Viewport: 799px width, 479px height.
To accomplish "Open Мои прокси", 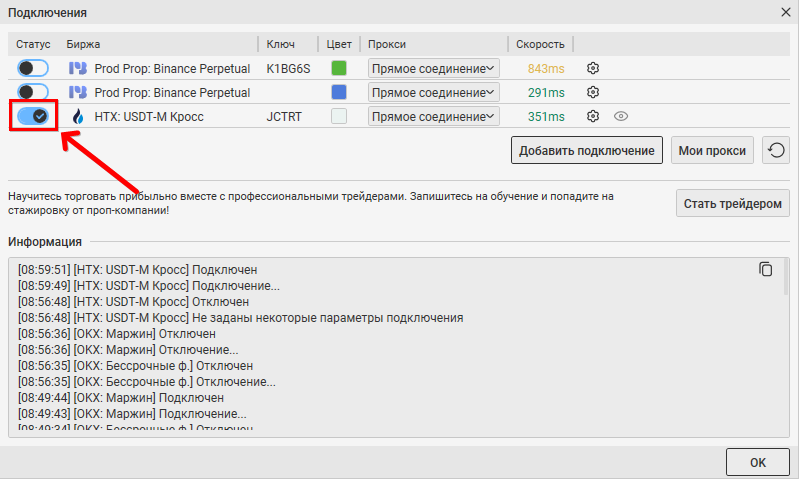I will tap(712, 151).
